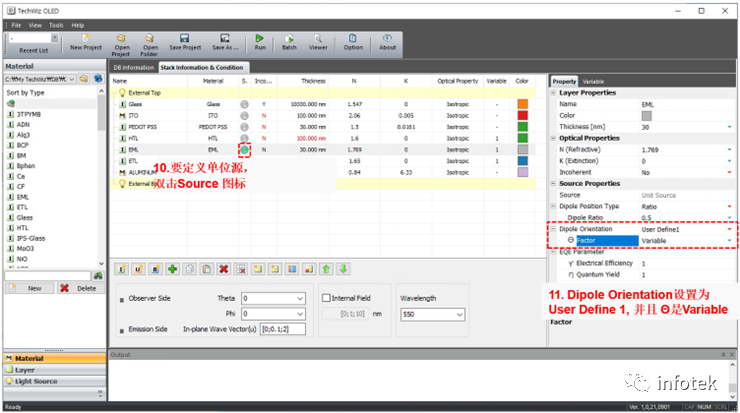The height and width of the screenshot is (413, 740).
Task: Collapse the Optical Properties section
Action: [553, 138]
